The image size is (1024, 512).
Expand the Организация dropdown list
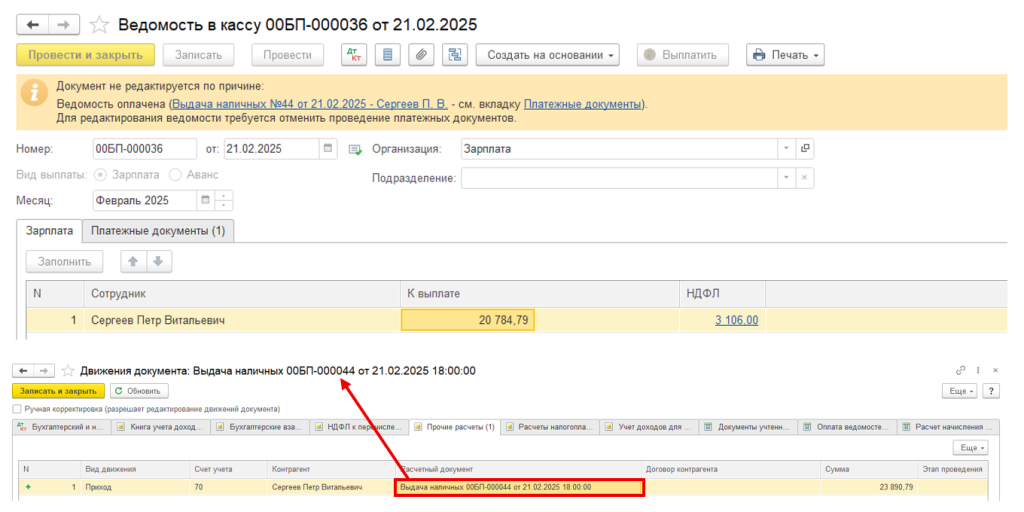click(x=786, y=148)
